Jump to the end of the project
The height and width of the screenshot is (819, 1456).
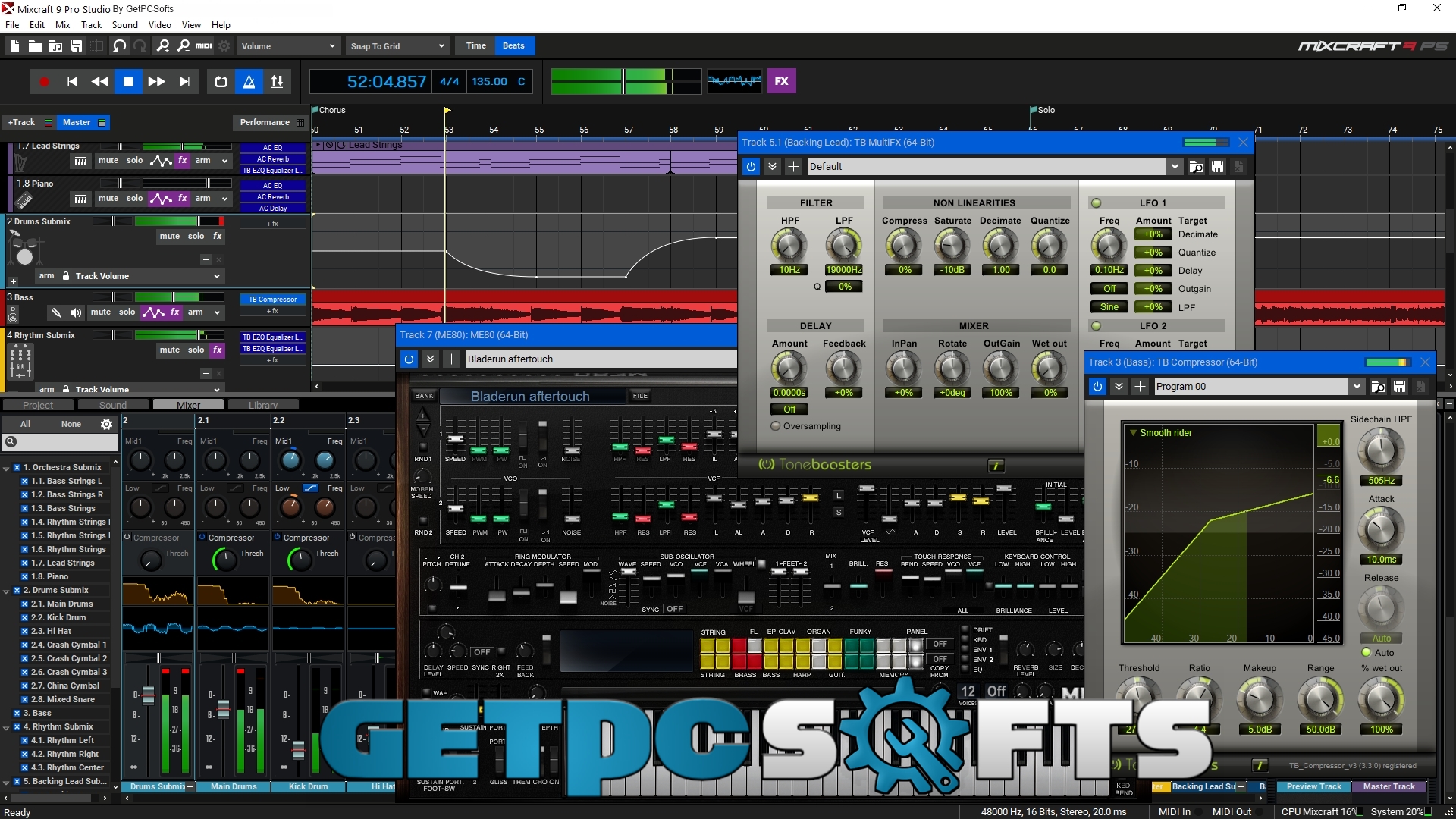184,82
